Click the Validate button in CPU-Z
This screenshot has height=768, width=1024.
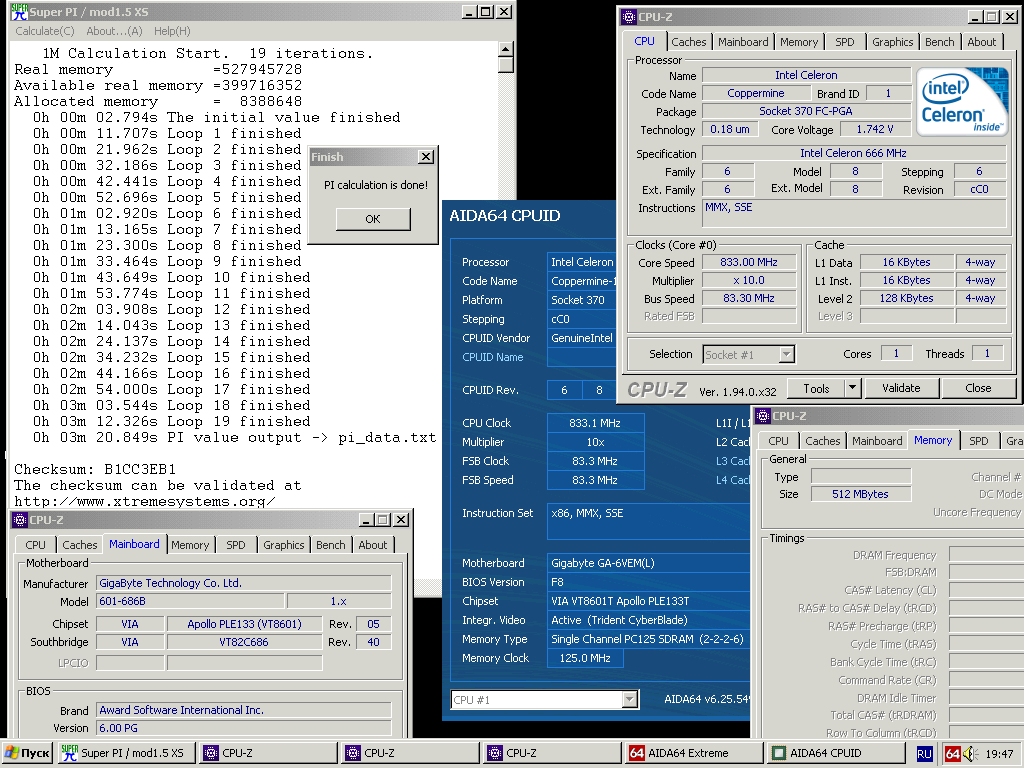click(x=901, y=388)
